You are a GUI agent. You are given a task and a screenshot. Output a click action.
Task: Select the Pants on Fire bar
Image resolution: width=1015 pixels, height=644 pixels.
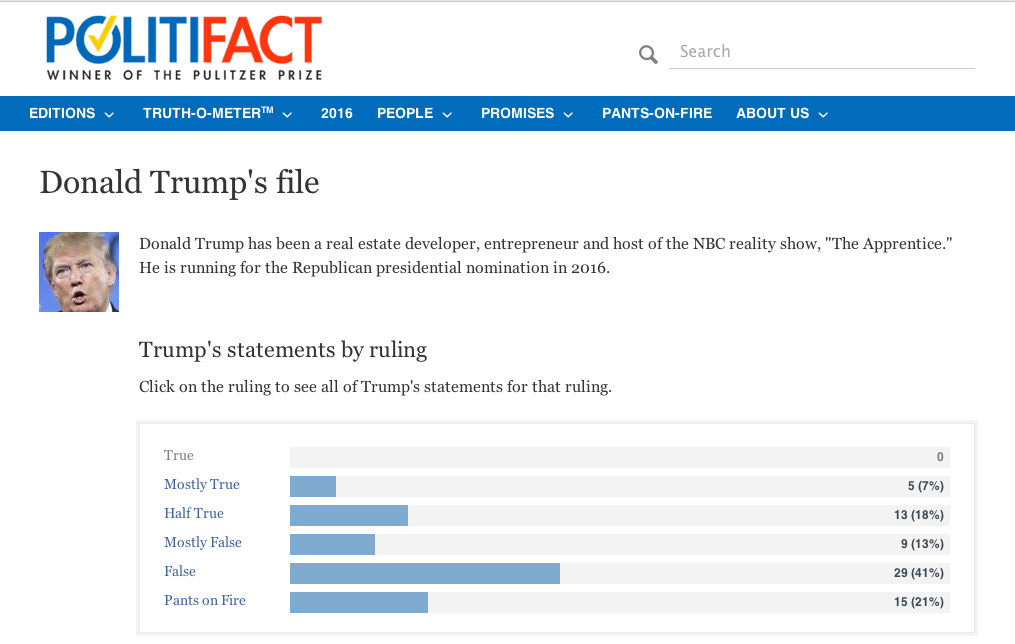pyautogui.click(x=359, y=602)
